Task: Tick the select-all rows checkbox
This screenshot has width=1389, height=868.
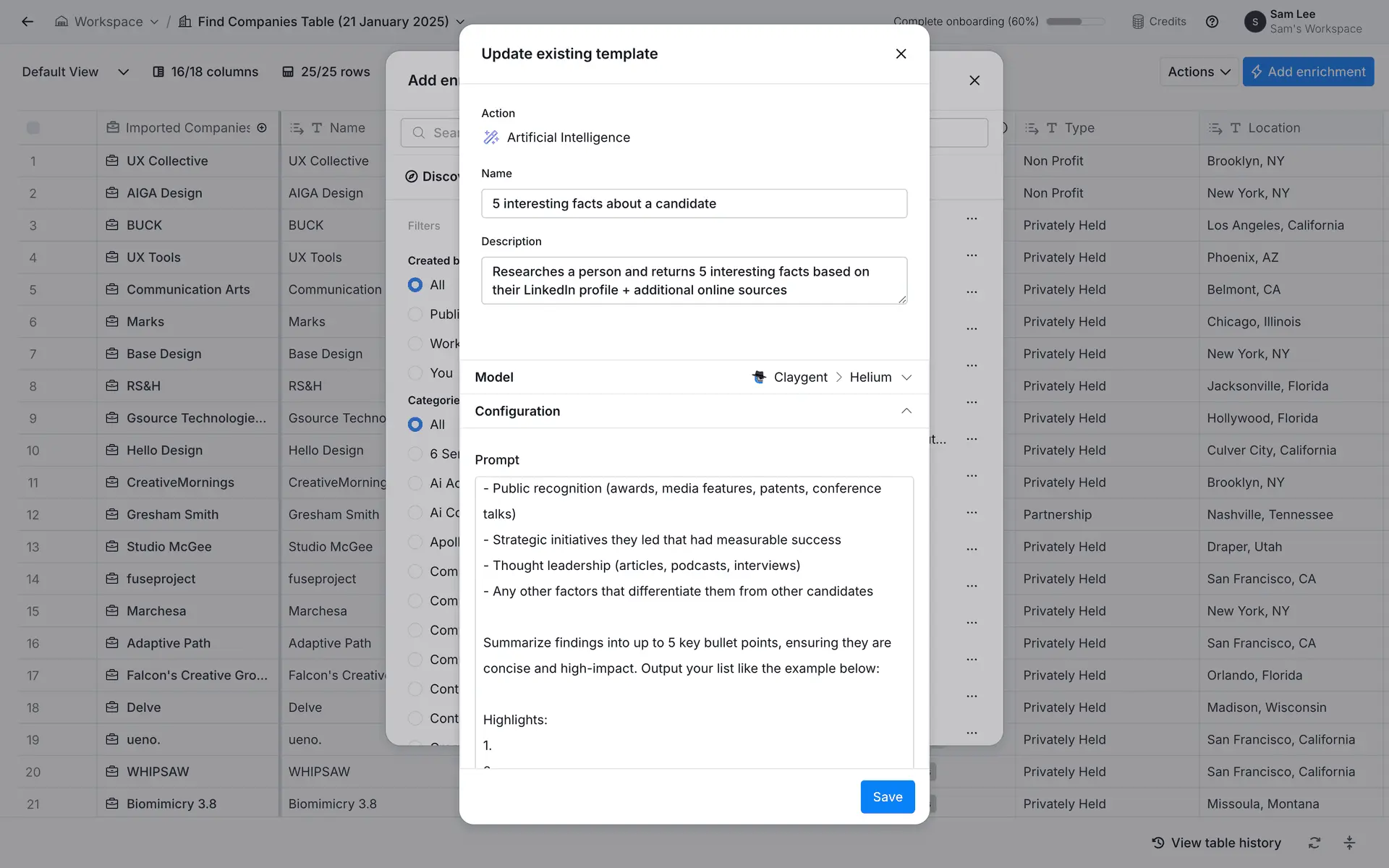Action: pyautogui.click(x=33, y=128)
